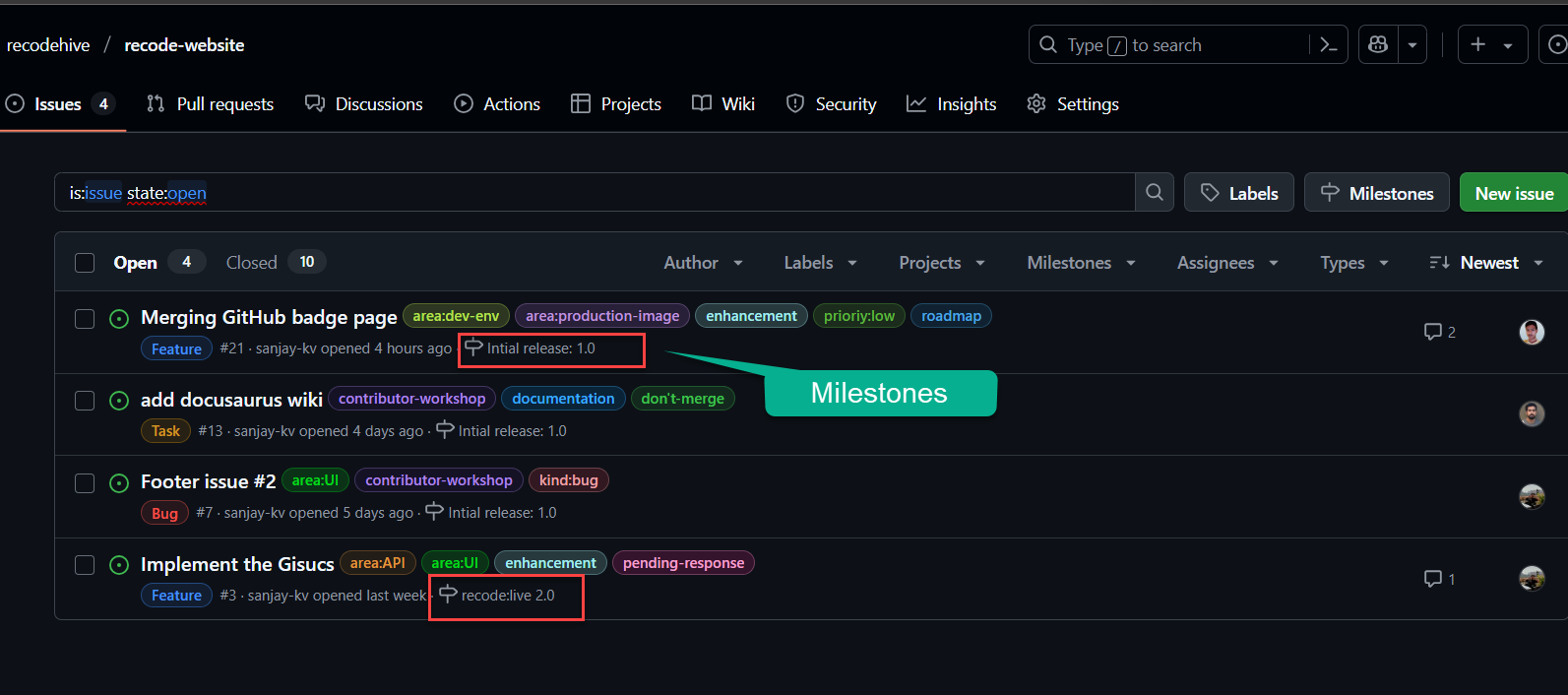
Task: Open issue titled add docusaurus wiki
Action: pyautogui.click(x=231, y=400)
